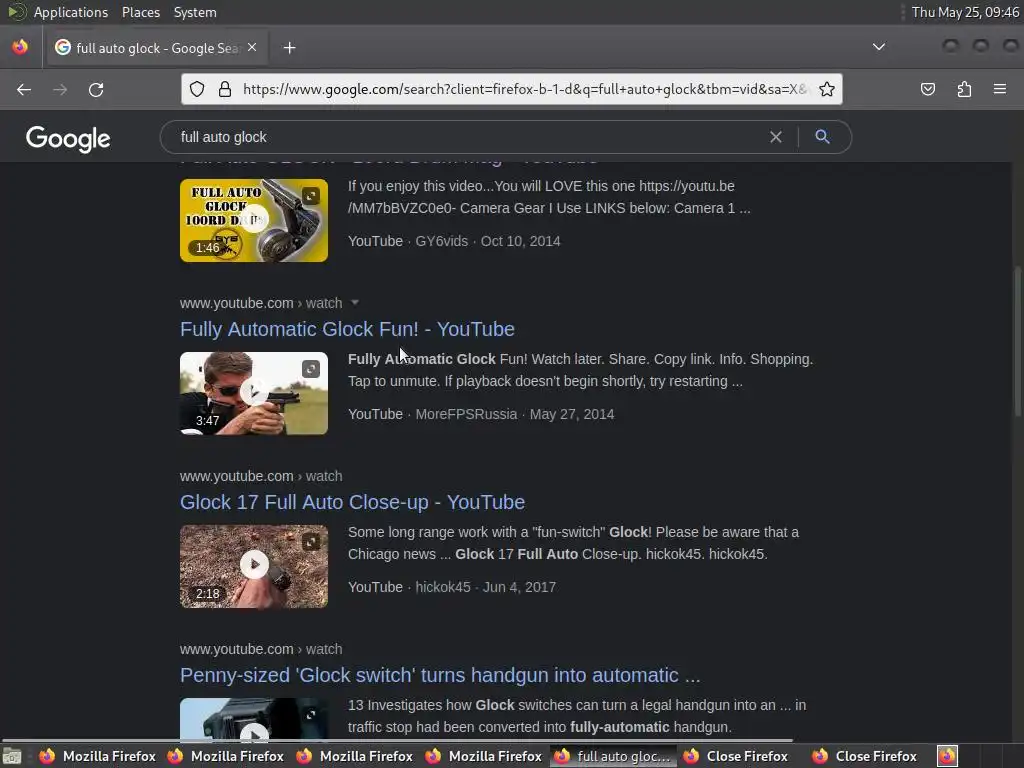The image size is (1024, 768).
Task: Preview icon on MoreFPSRussia thumbnail
Action: tap(311, 369)
